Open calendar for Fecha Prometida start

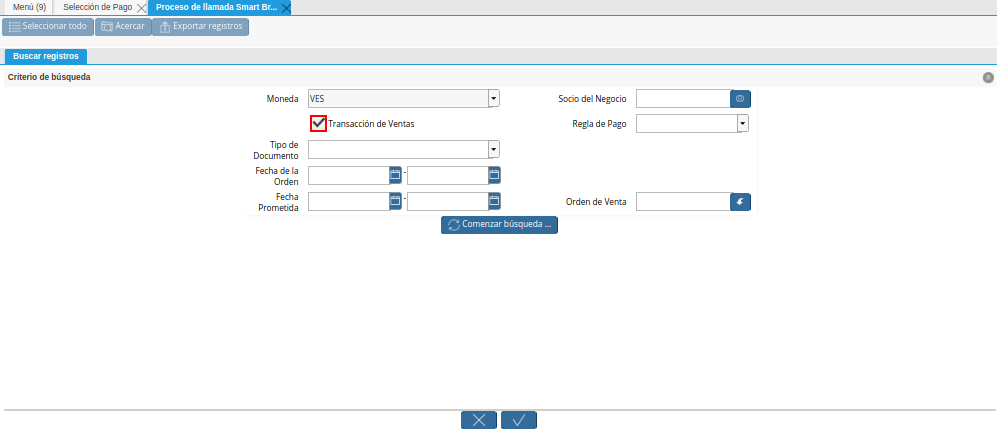395,202
